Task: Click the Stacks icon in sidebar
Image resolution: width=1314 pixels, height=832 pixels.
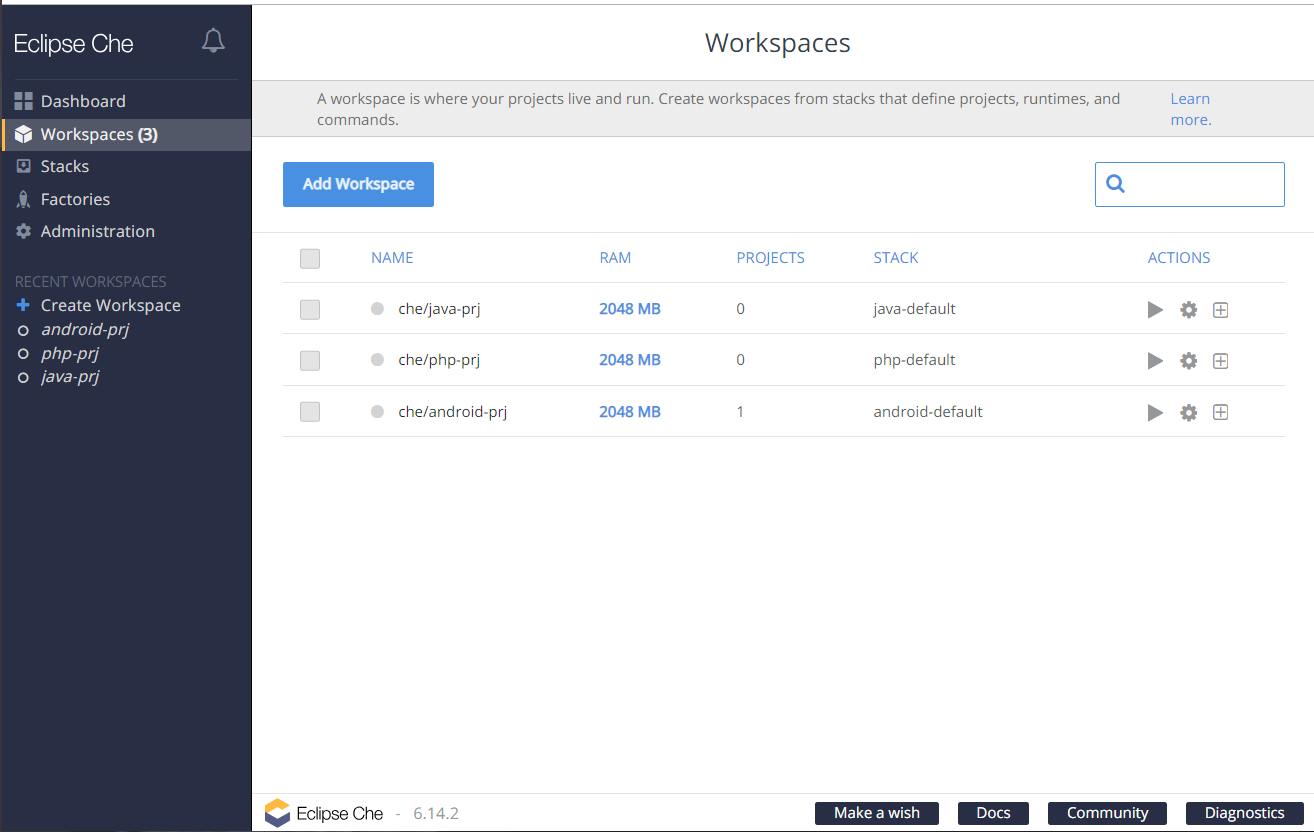Action: click(24, 166)
